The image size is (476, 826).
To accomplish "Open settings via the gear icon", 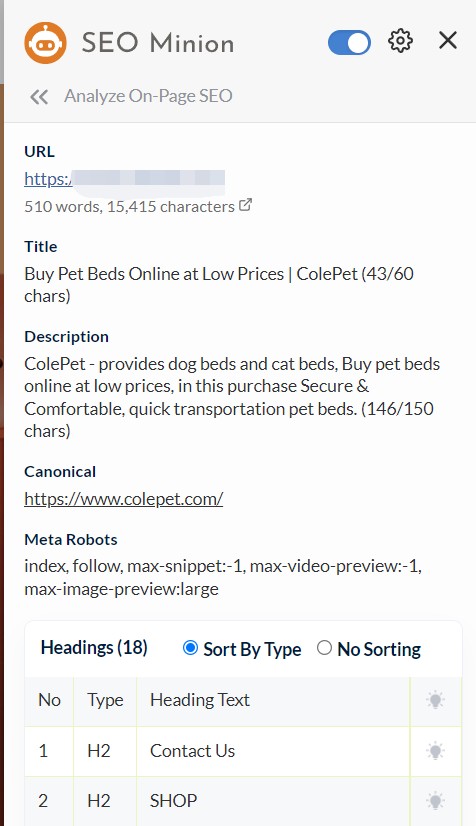I will click(x=400, y=41).
